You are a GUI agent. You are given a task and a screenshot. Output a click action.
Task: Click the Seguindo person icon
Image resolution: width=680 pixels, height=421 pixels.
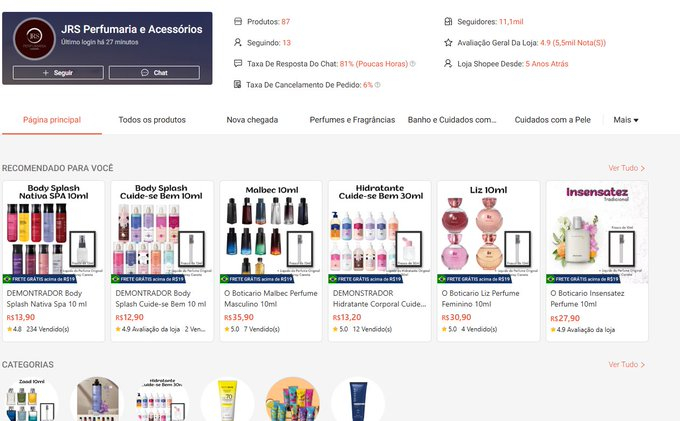237,42
